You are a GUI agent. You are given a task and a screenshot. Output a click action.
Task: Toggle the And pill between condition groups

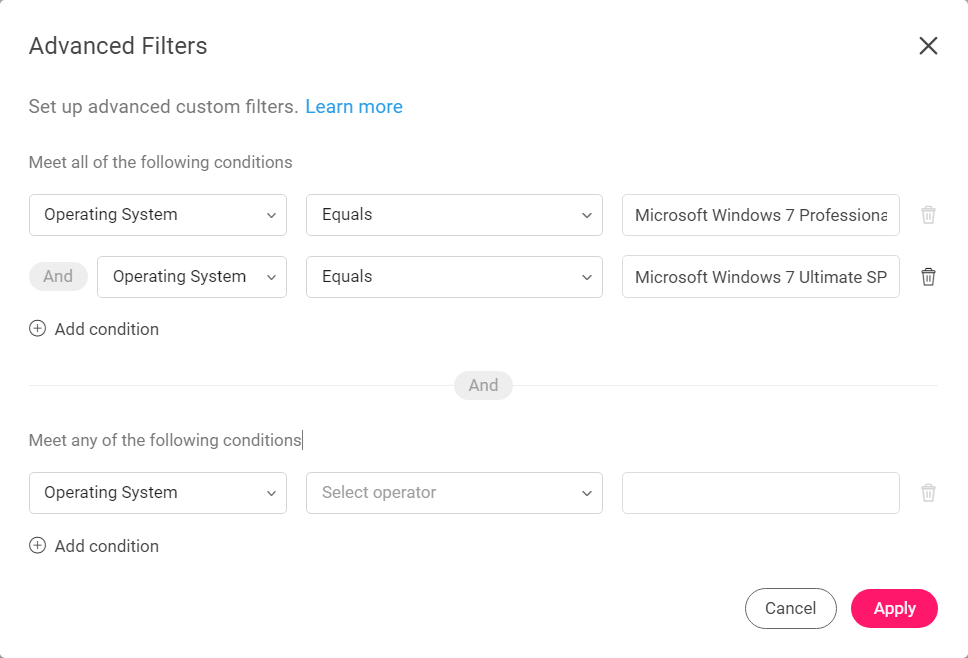483,385
